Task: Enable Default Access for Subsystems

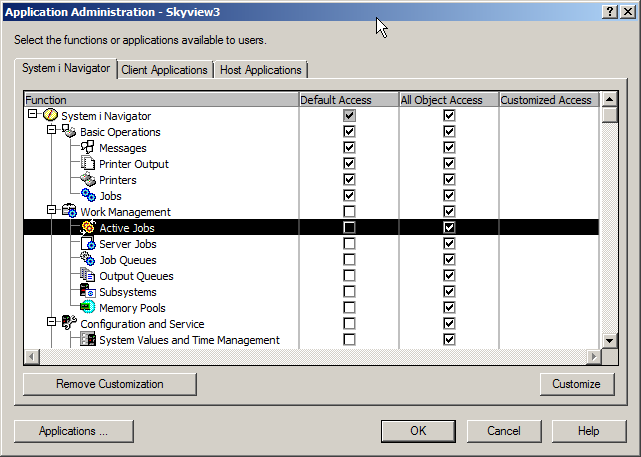Action: (x=349, y=291)
